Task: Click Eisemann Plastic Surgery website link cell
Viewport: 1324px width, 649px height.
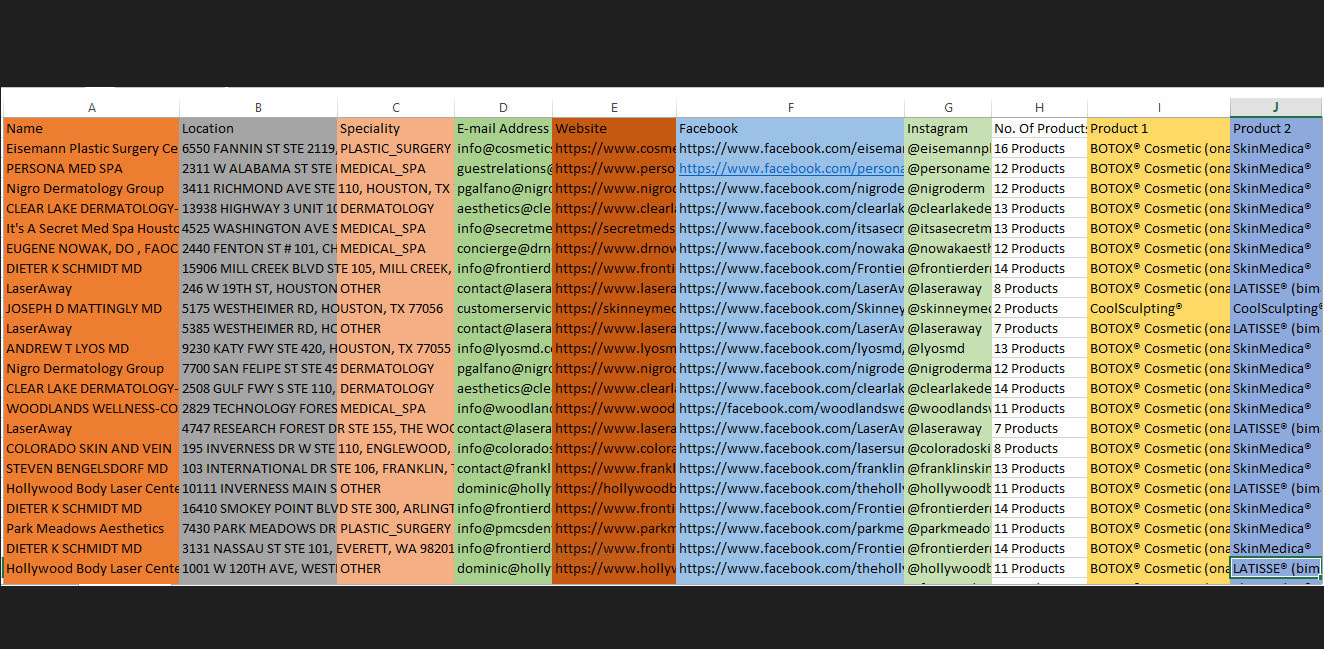Action: coord(614,149)
